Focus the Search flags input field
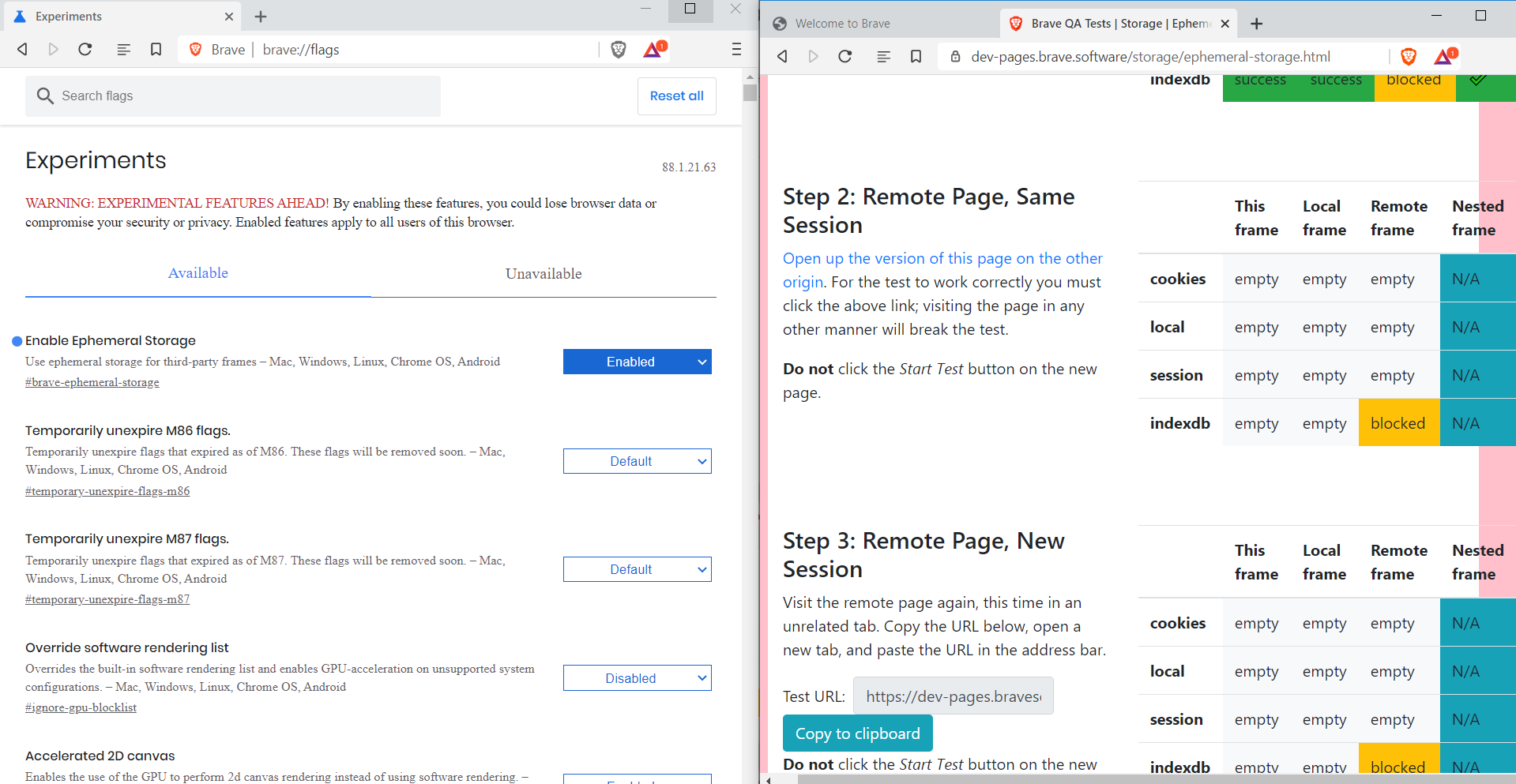This screenshot has height=784, width=1516. [x=233, y=96]
